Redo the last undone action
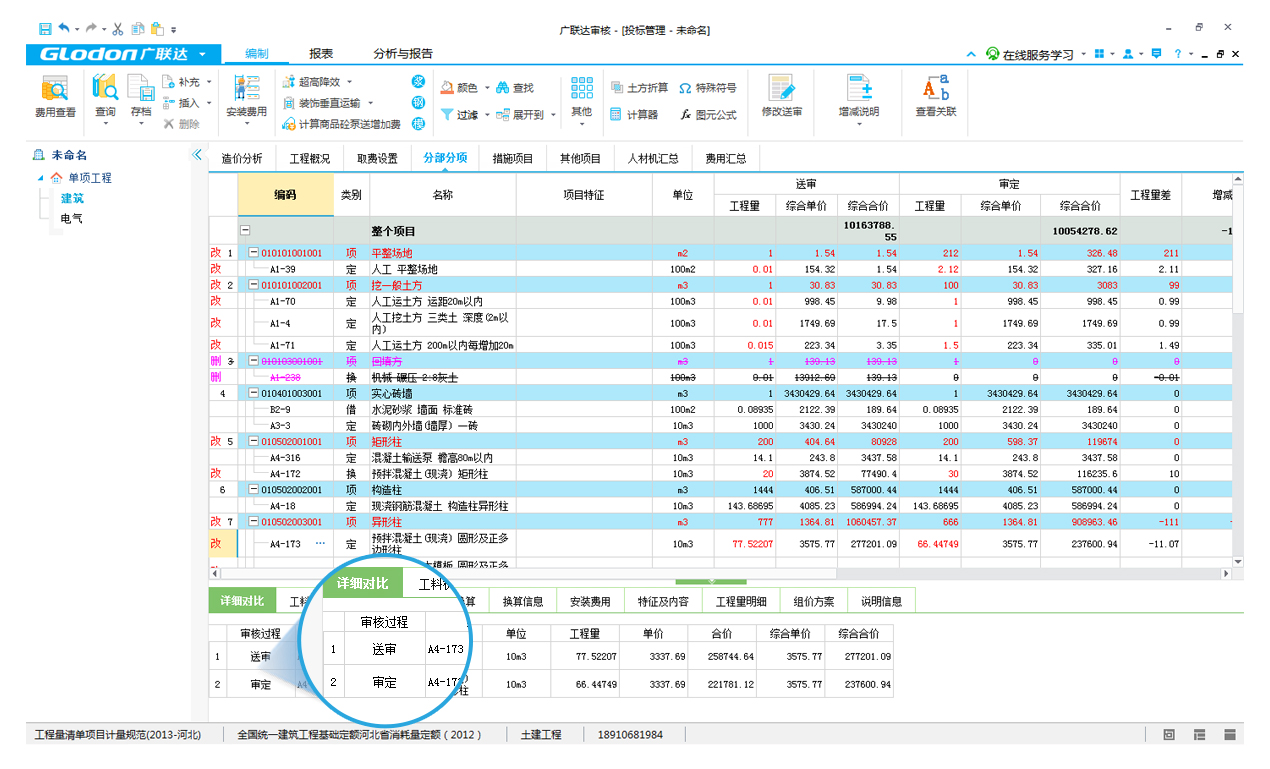 (x=91, y=29)
